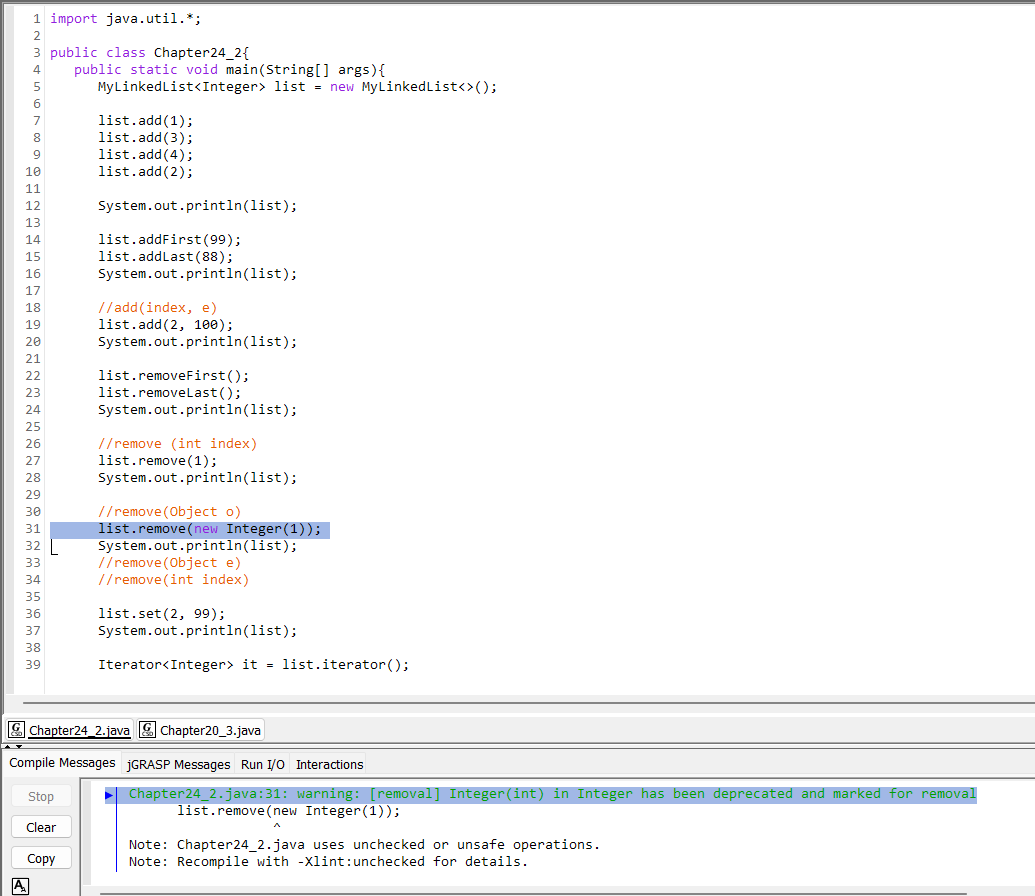The width and height of the screenshot is (1035, 896).
Task: Switch to the Chapter20_3.java tab
Action: click(x=208, y=729)
